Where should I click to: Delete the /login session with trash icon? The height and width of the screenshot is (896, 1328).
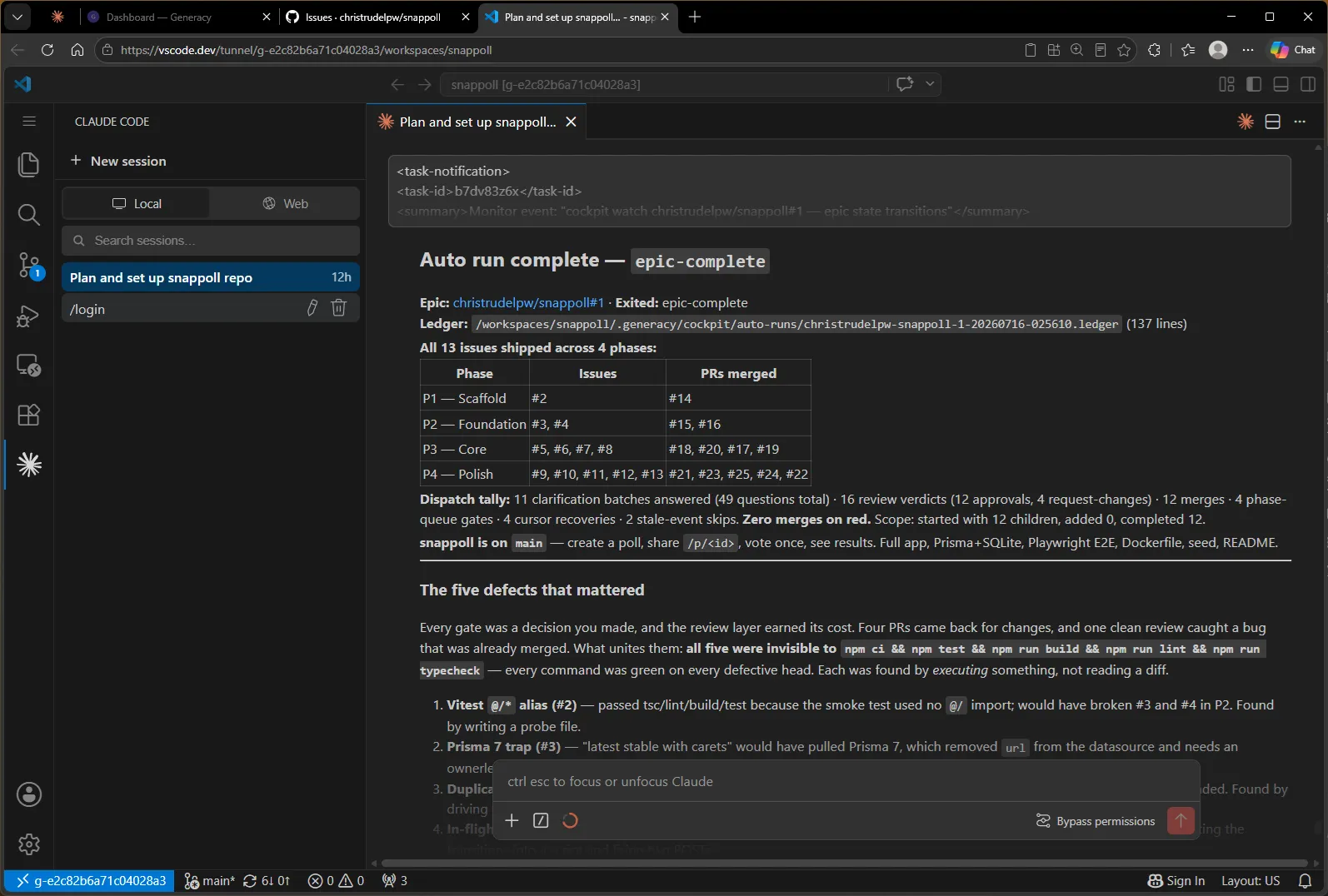[x=338, y=308]
